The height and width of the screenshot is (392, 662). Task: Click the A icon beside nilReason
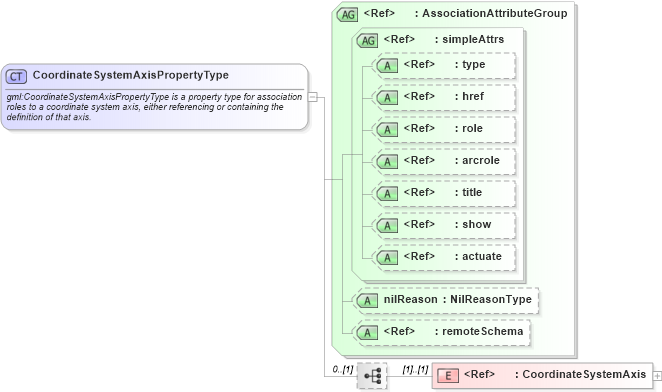(367, 301)
